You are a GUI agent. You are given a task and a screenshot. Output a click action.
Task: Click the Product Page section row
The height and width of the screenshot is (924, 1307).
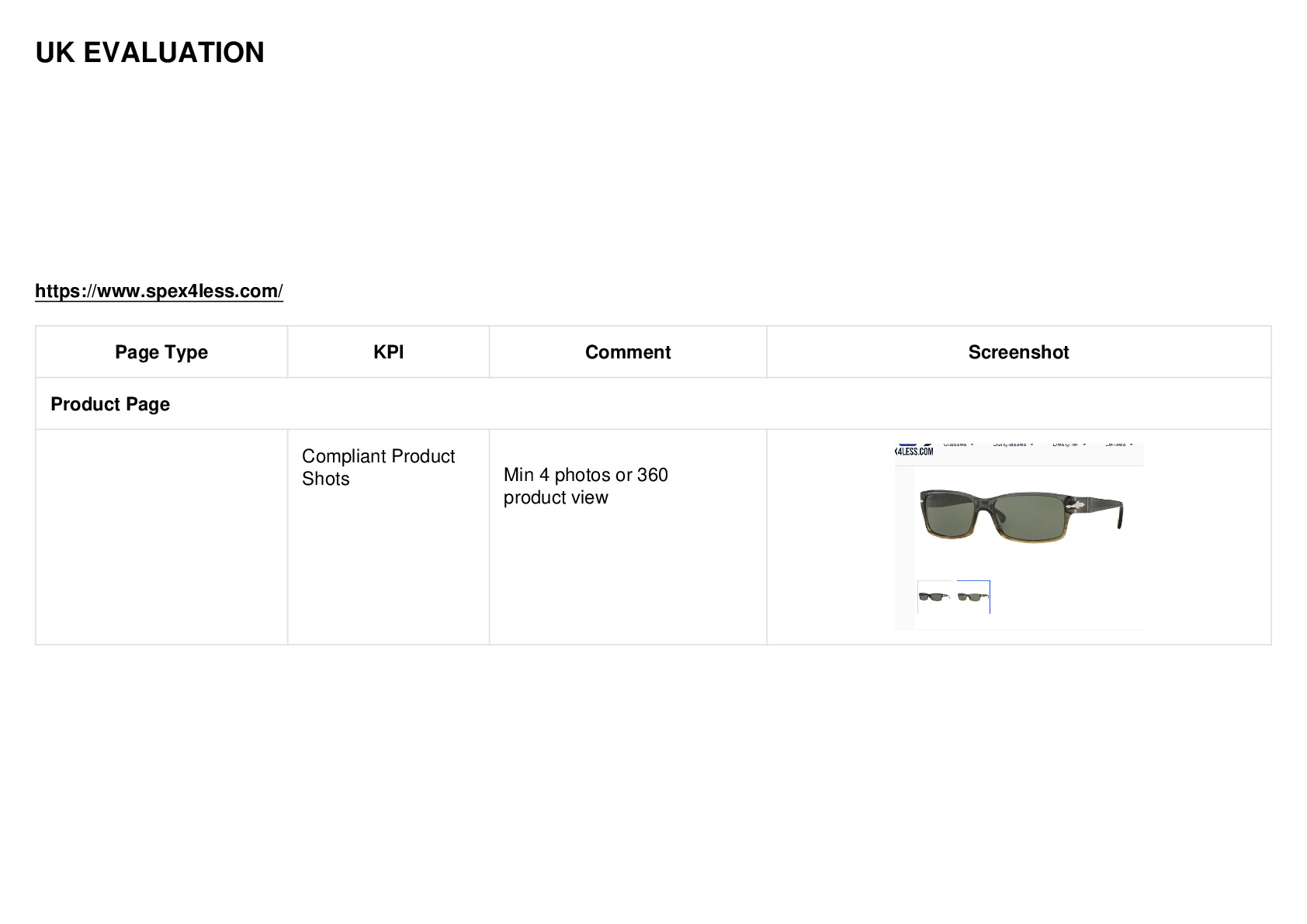(653, 404)
